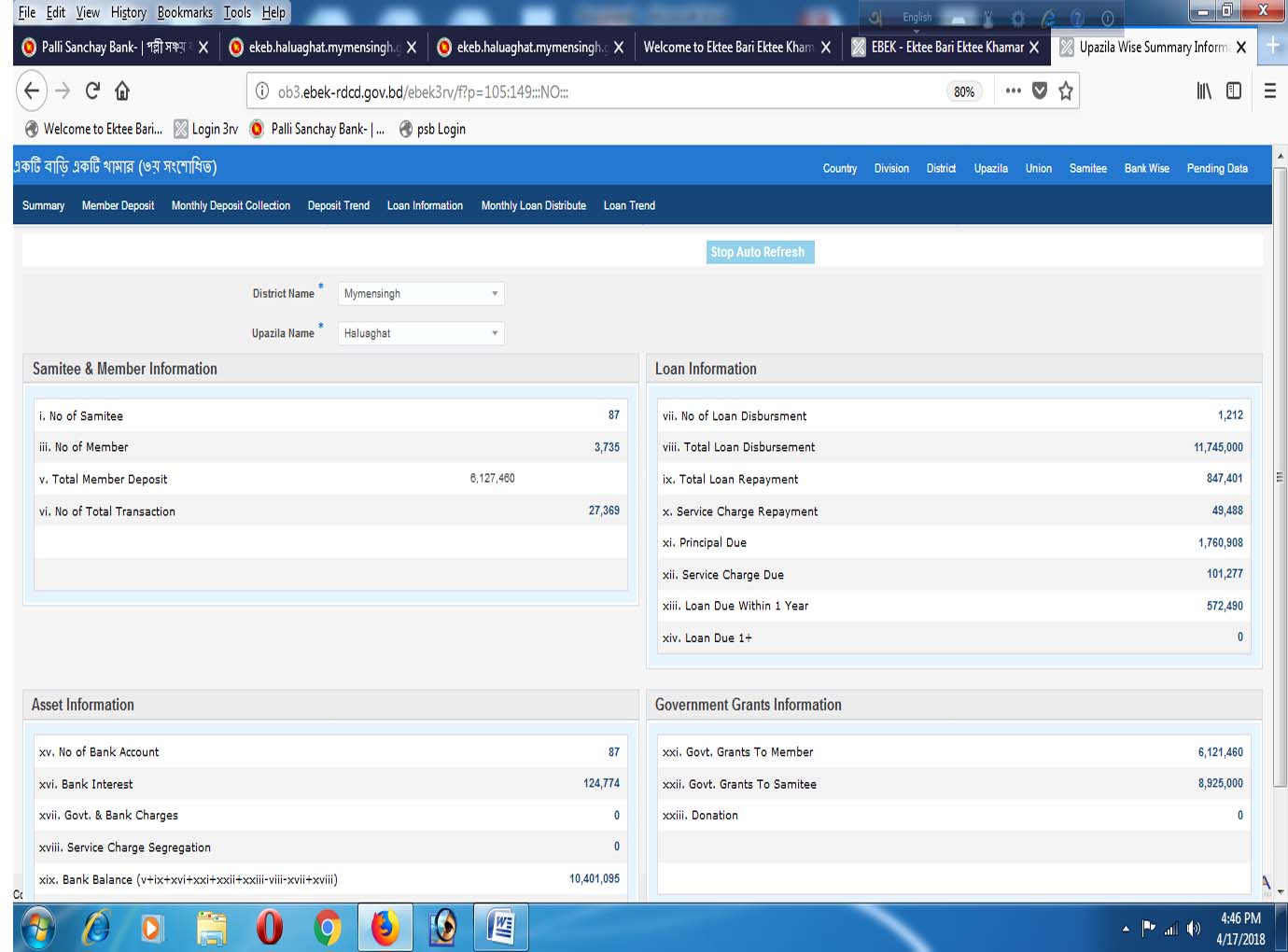Click the back navigation arrow
The width and height of the screenshot is (1288, 952).
(x=32, y=91)
